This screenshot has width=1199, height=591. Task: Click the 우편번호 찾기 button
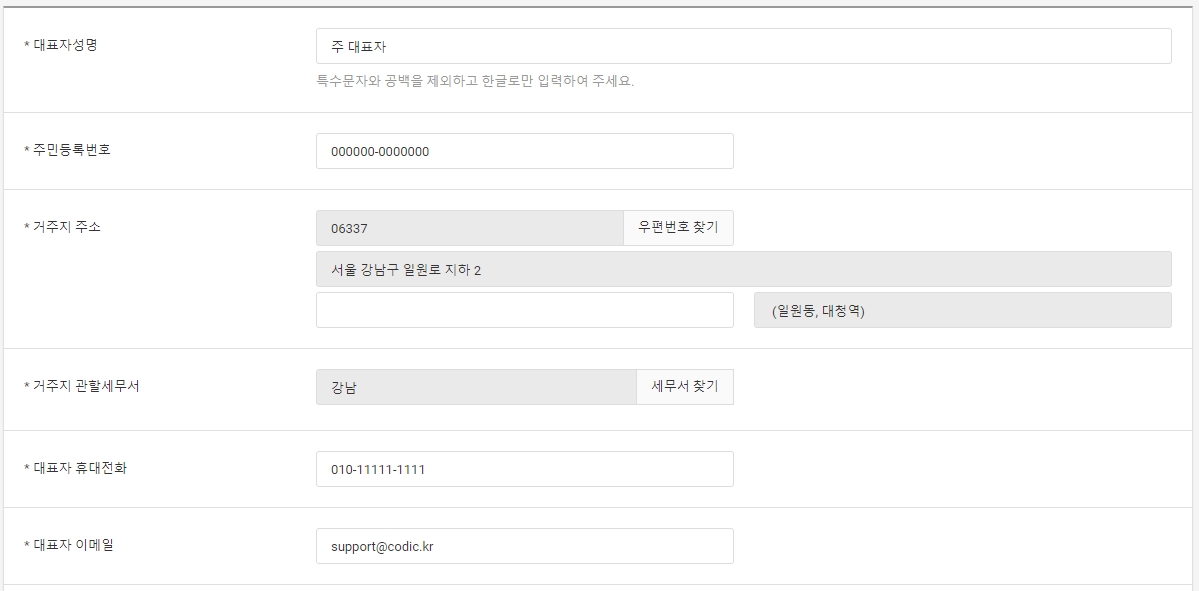pyautogui.click(x=678, y=228)
